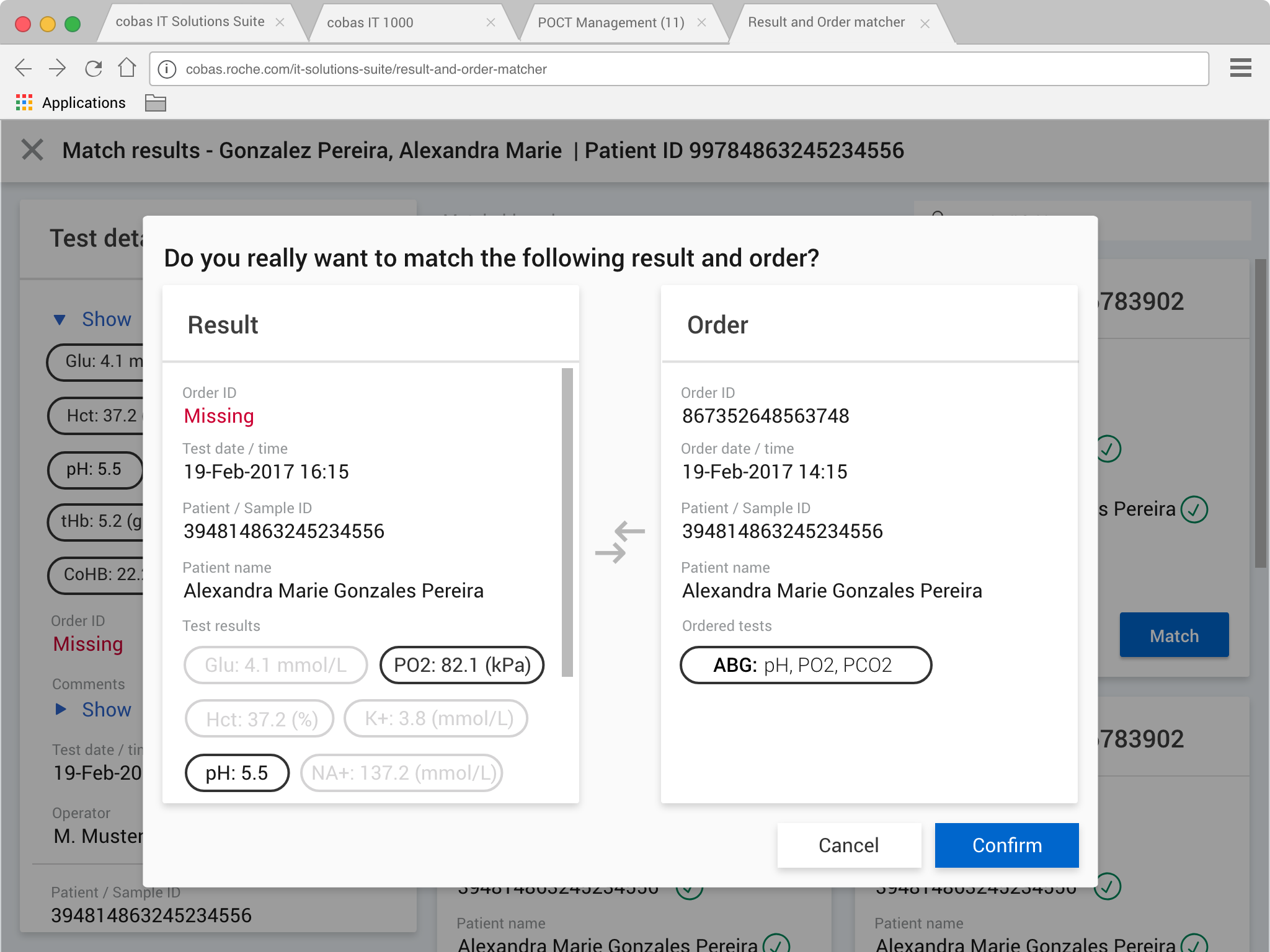The height and width of the screenshot is (952, 1270).
Task: Toggle the pH: 5.5 result chip in dialog
Action: pos(237,773)
